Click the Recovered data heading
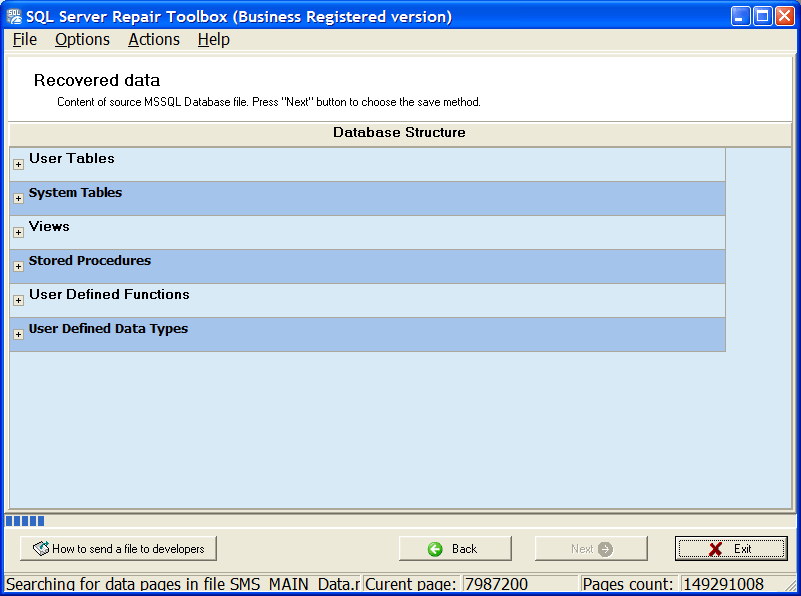 pos(97,80)
